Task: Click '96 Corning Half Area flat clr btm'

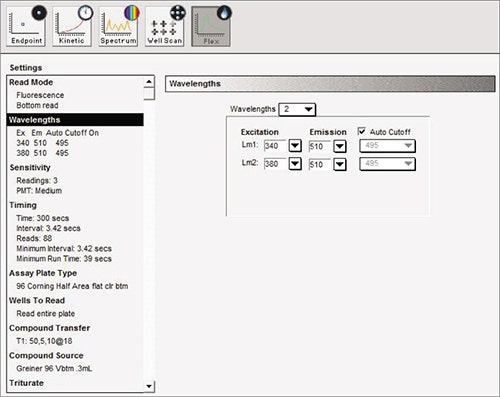Action: [72, 286]
